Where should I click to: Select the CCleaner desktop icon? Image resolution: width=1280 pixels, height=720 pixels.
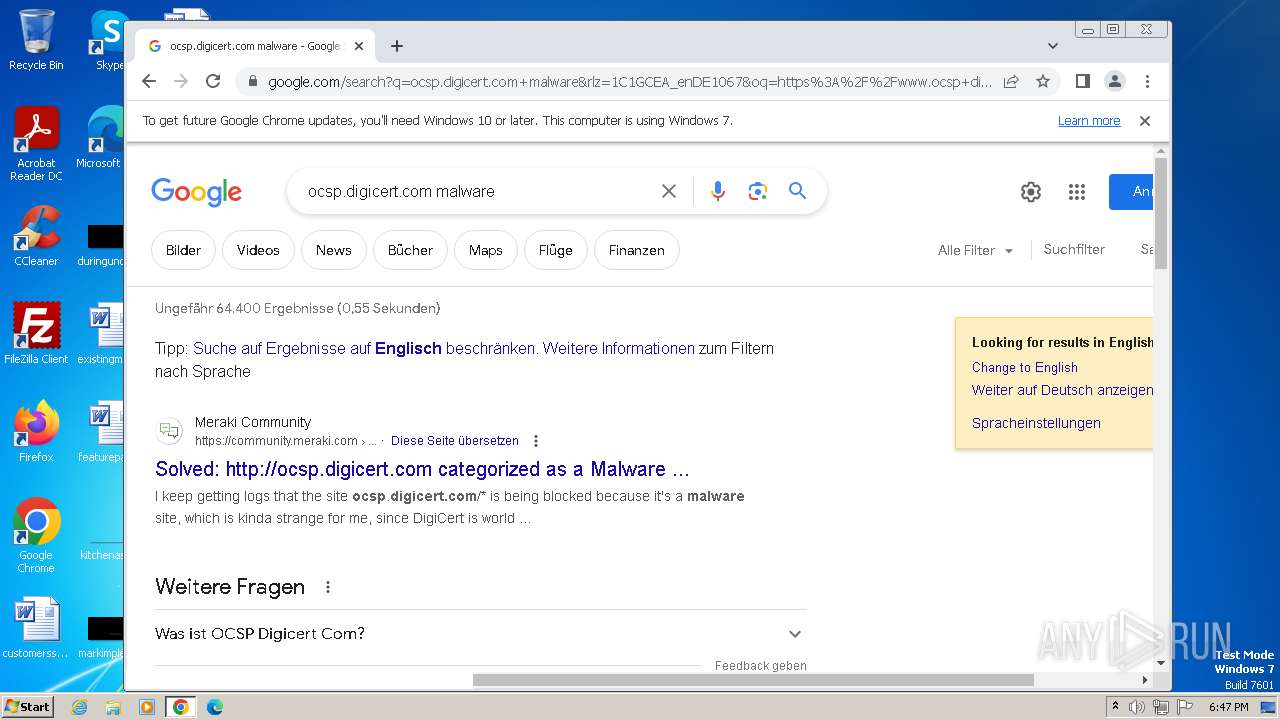(x=36, y=236)
